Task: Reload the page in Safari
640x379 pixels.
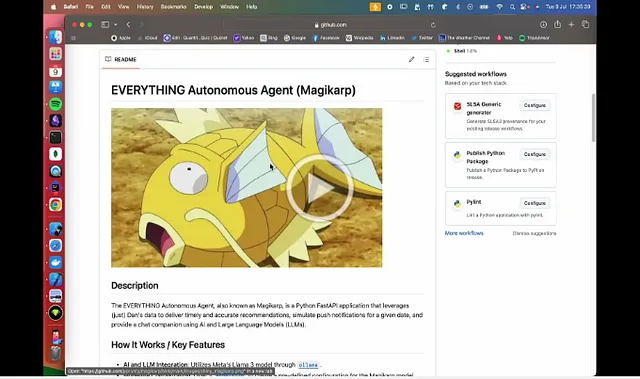Action: [x=433, y=25]
